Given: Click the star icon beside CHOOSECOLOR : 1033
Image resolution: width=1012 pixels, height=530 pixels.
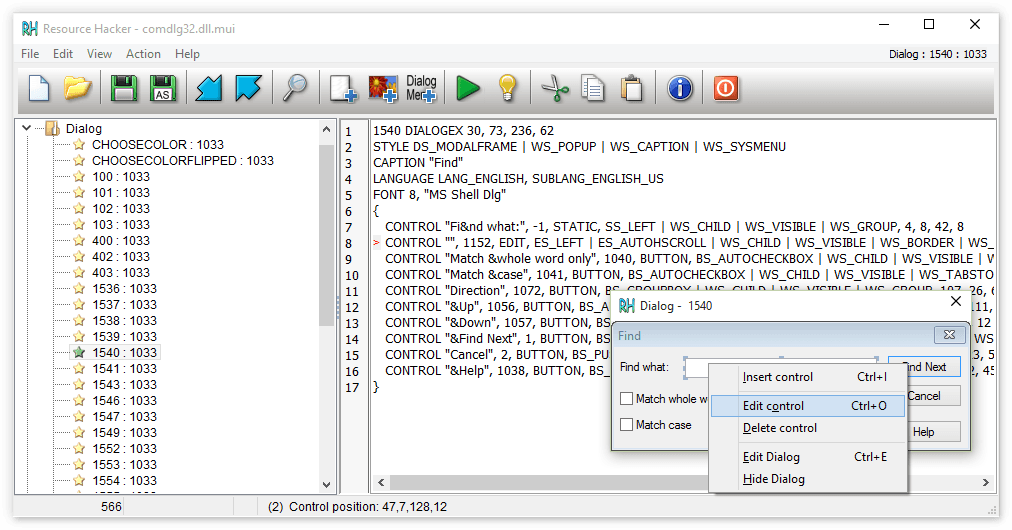Looking at the screenshot, I should [x=79, y=145].
